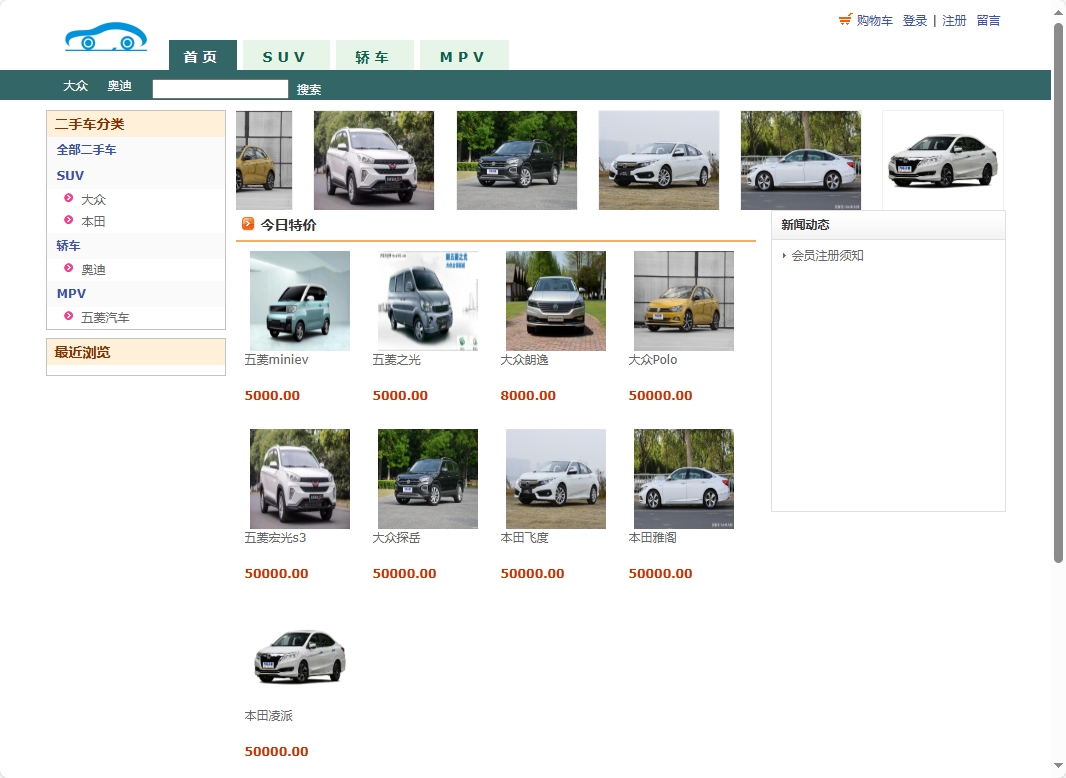Click the pink arrow icon beside 五菱汽车

69,316
